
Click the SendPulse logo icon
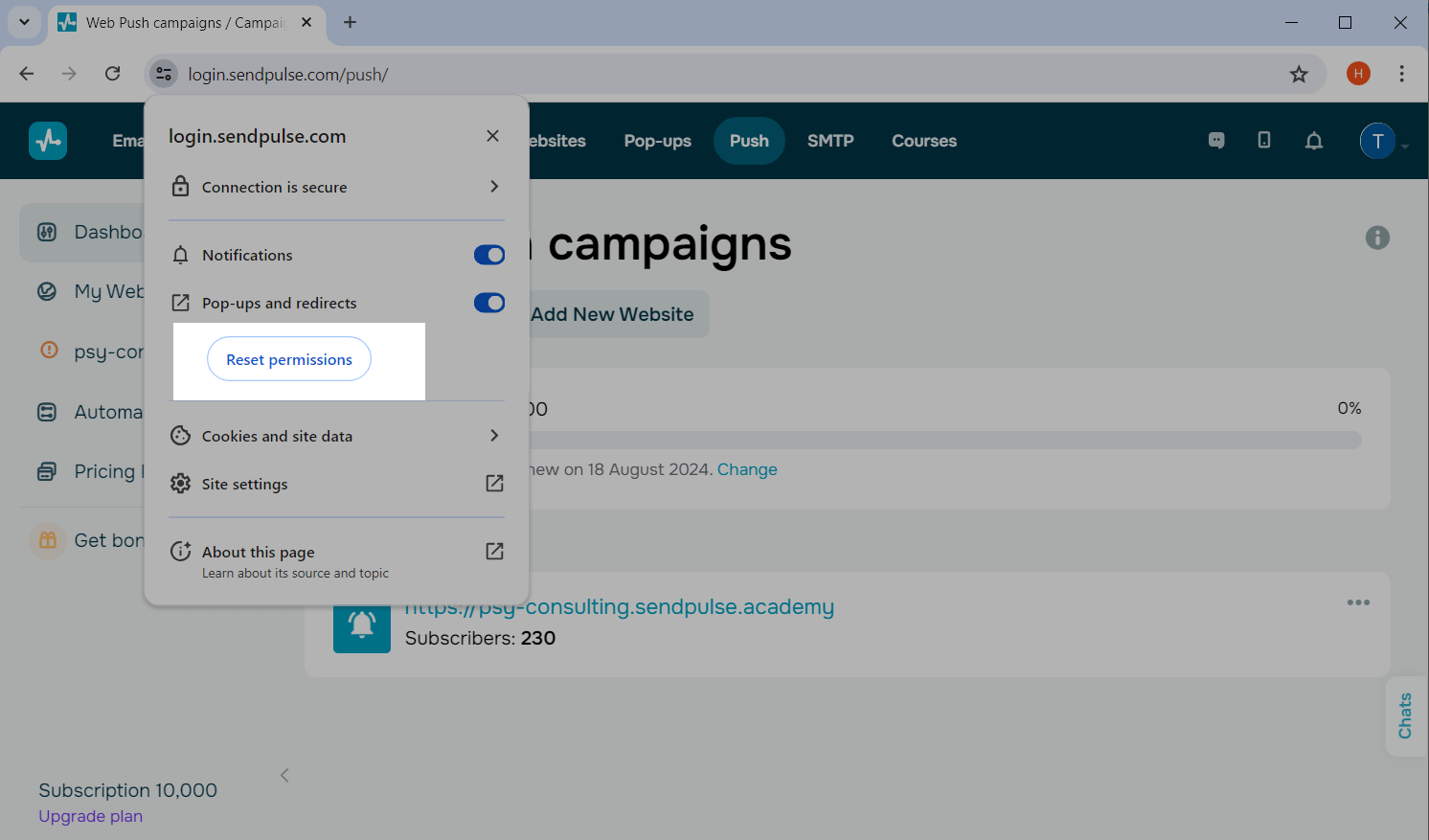48,141
